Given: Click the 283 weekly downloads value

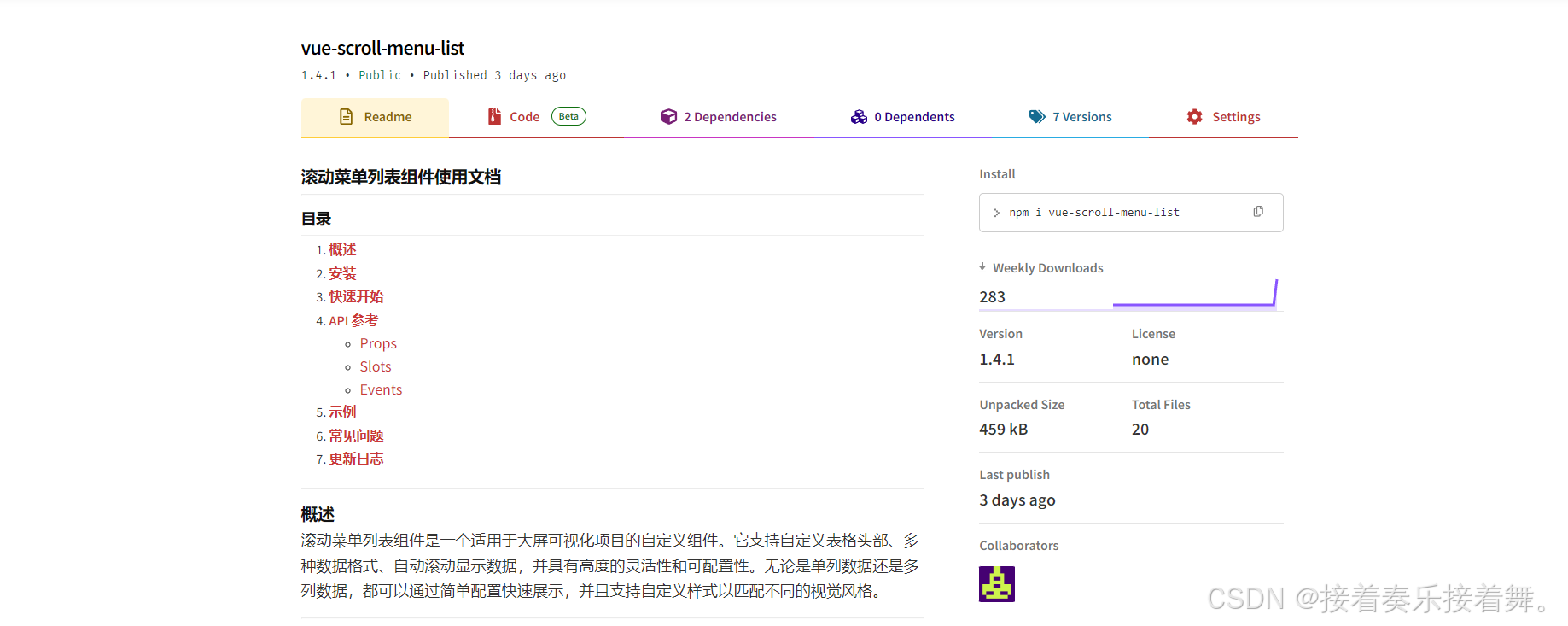Looking at the screenshot, I should (992, 297).
